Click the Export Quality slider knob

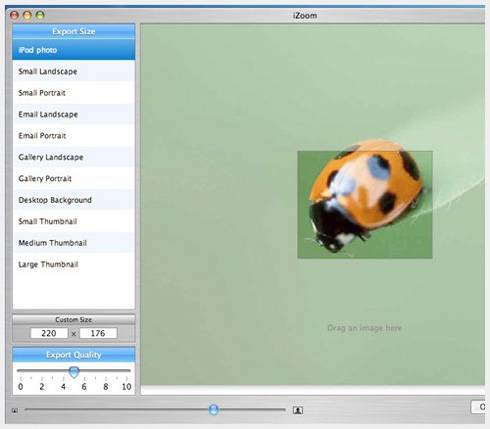coord(74,372)
